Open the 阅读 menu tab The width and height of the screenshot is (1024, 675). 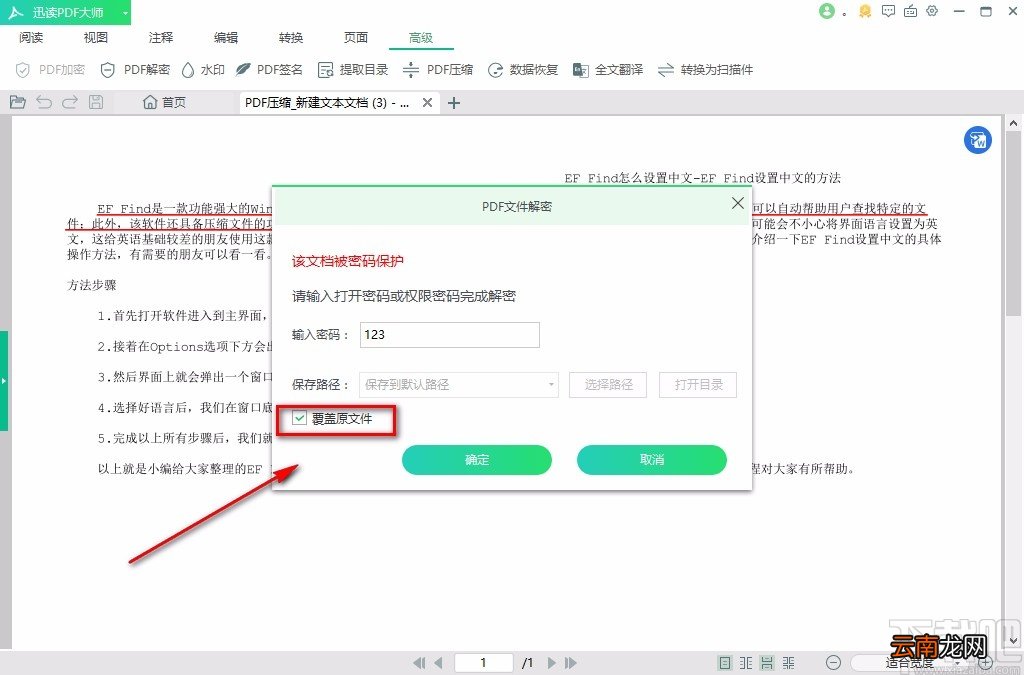coord(31,38)
